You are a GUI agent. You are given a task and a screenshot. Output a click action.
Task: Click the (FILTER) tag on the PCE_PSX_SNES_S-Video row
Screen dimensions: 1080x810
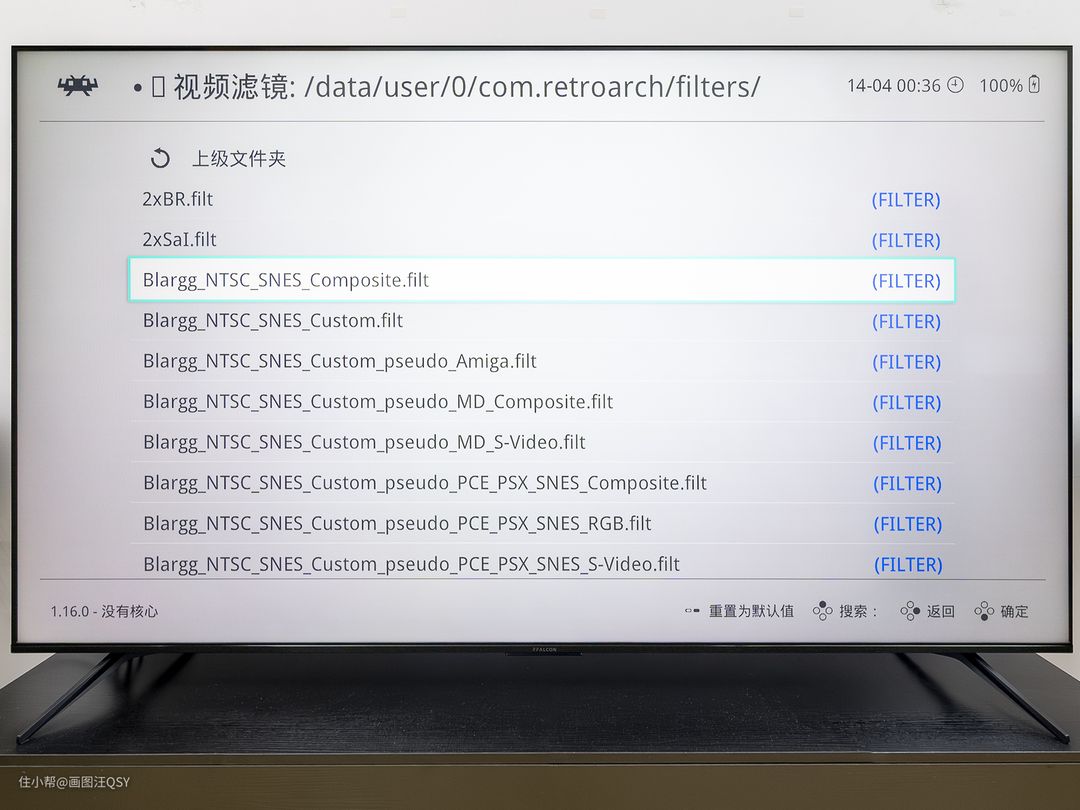click(908, 565)
